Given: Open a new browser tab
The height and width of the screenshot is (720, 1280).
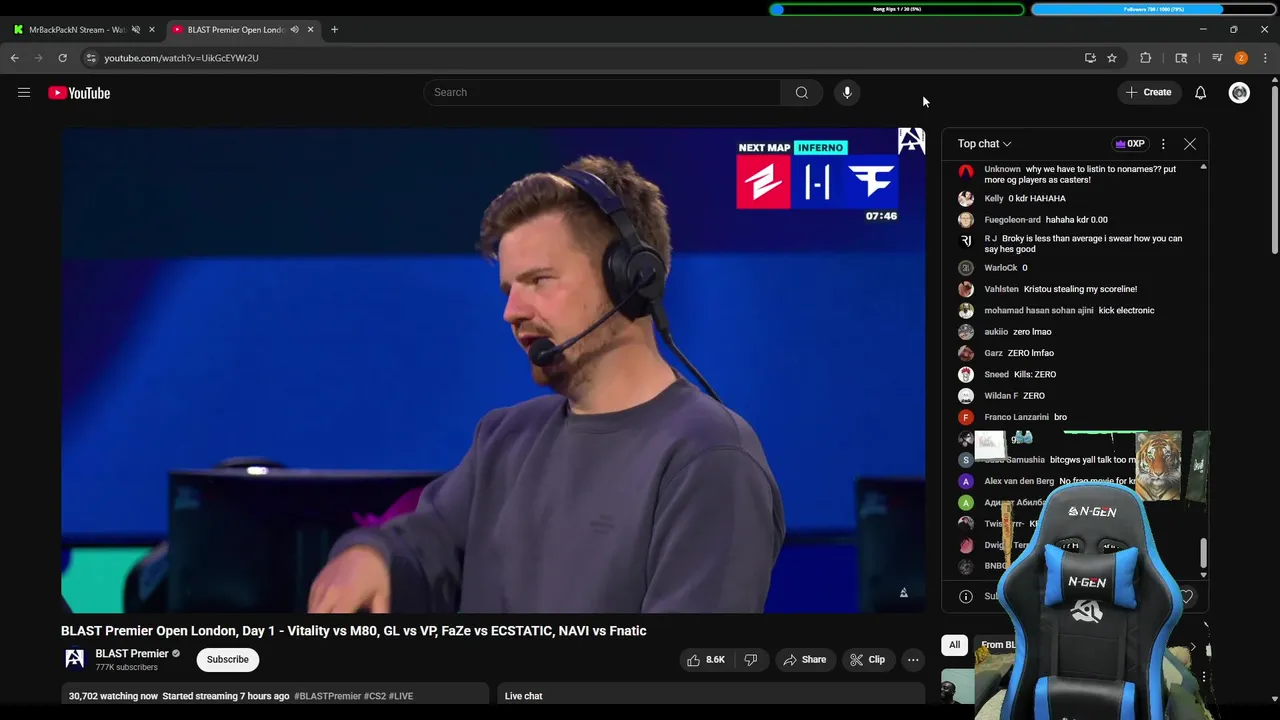Looking at the screenshot, I should click(334, 30).
